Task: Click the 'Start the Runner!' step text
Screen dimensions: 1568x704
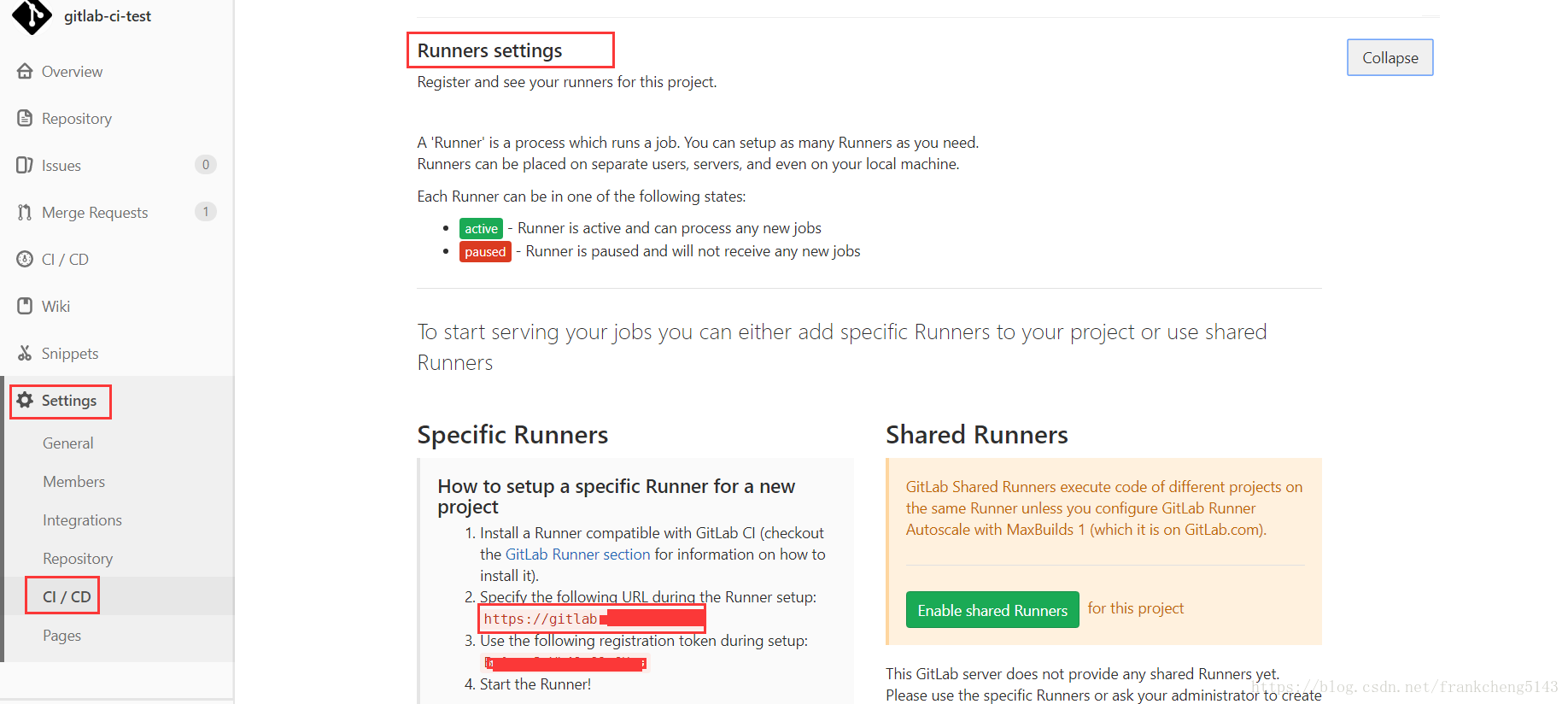Action: click(x=535, y=684)
